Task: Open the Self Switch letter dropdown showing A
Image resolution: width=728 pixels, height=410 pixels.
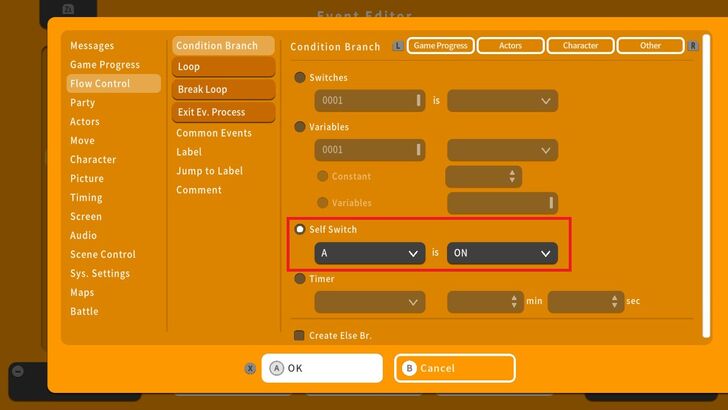Action: (370, 253)
